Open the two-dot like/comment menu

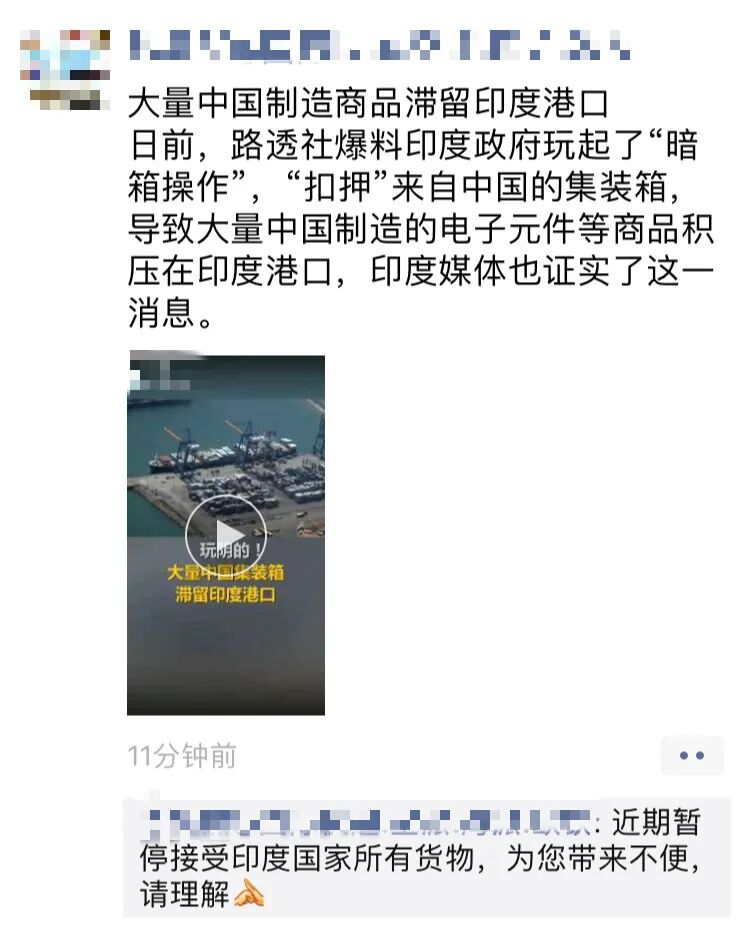[691, 756]
